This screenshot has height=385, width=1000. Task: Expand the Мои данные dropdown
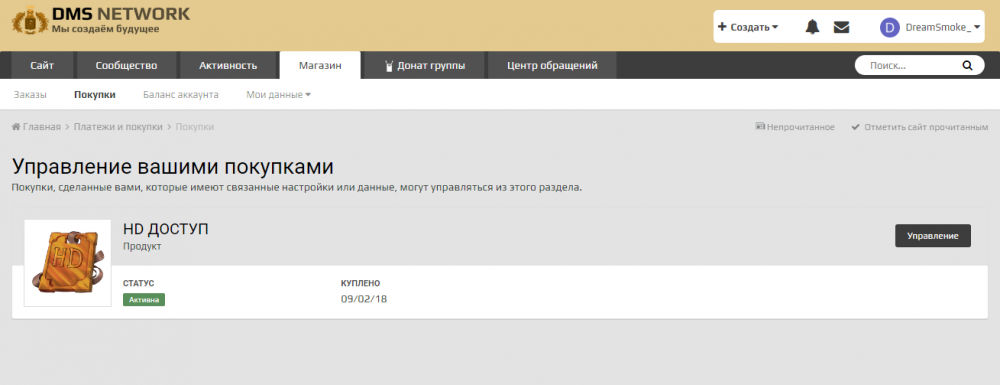coord(279,94)
